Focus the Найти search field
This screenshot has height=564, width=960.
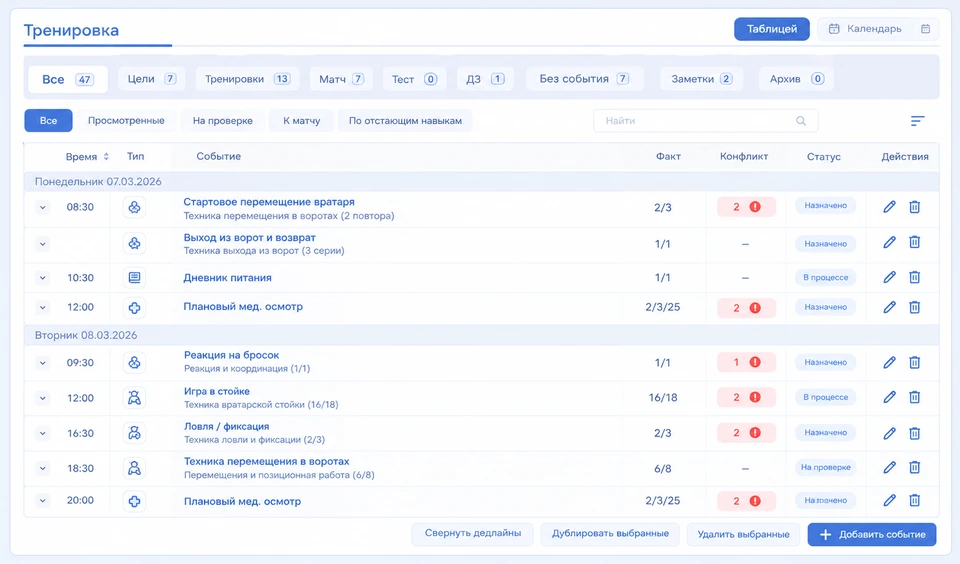point(705,121)
